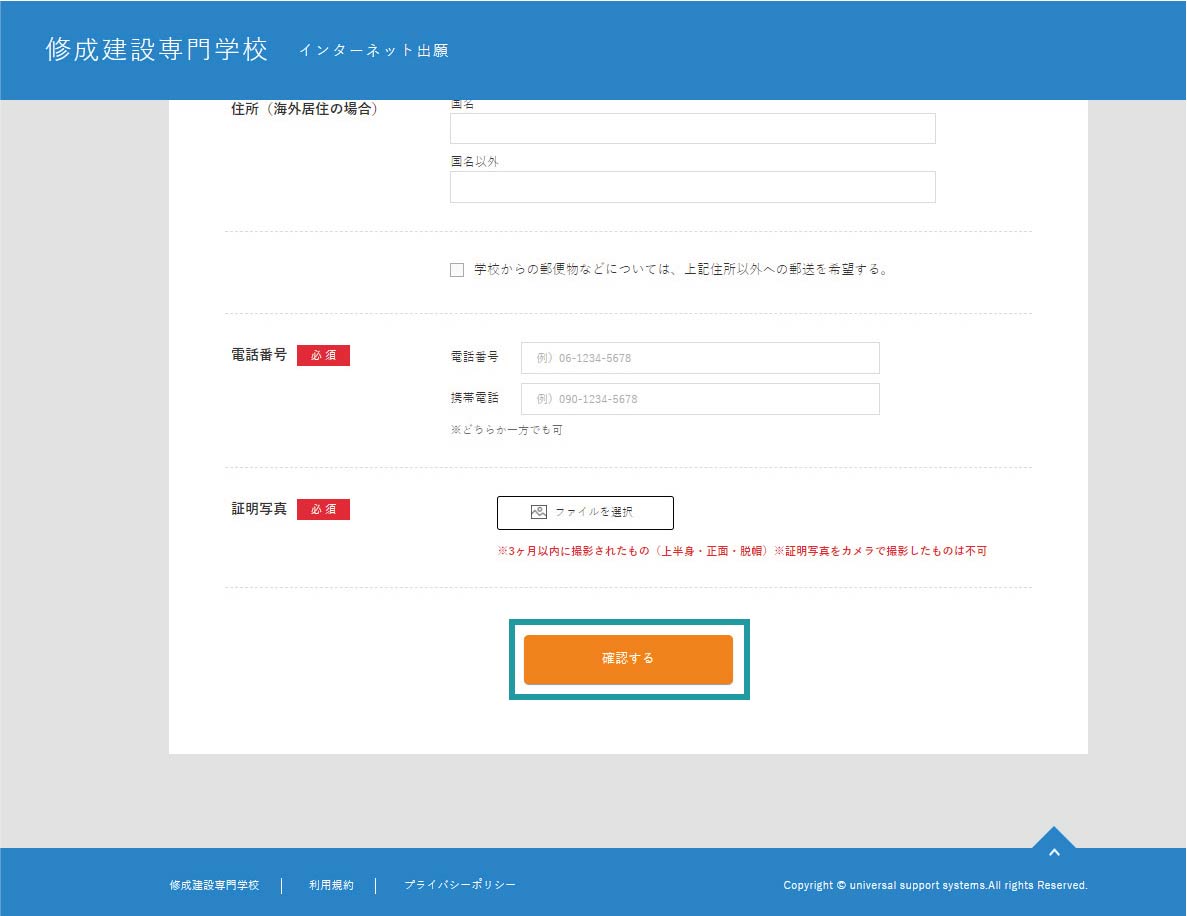Open the 修成建設専門学校 footer link
Viewport: 1187px width, 916px height.
pos(214,885)
